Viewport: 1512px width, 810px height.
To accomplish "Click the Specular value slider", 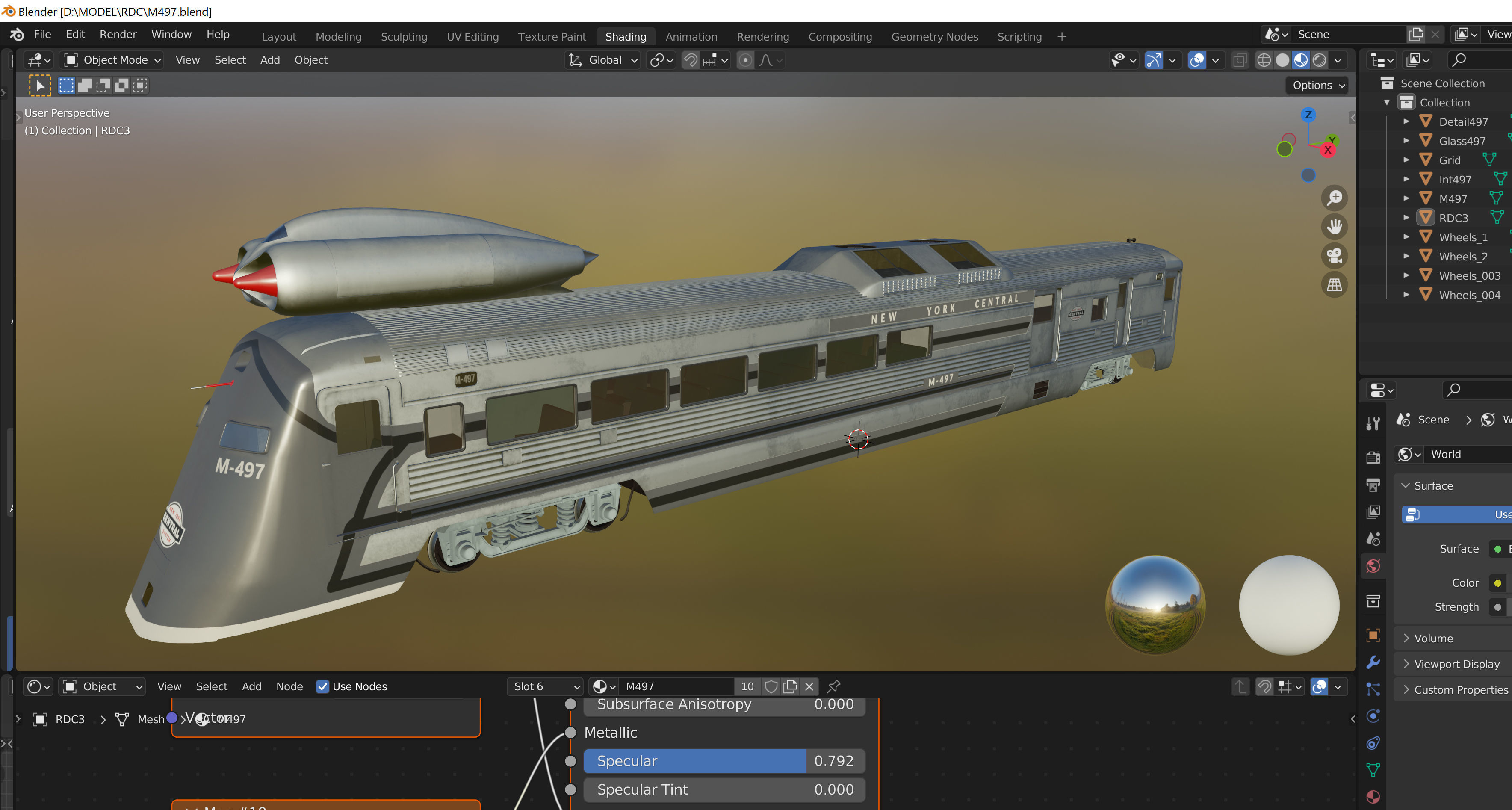I will 724,761.
